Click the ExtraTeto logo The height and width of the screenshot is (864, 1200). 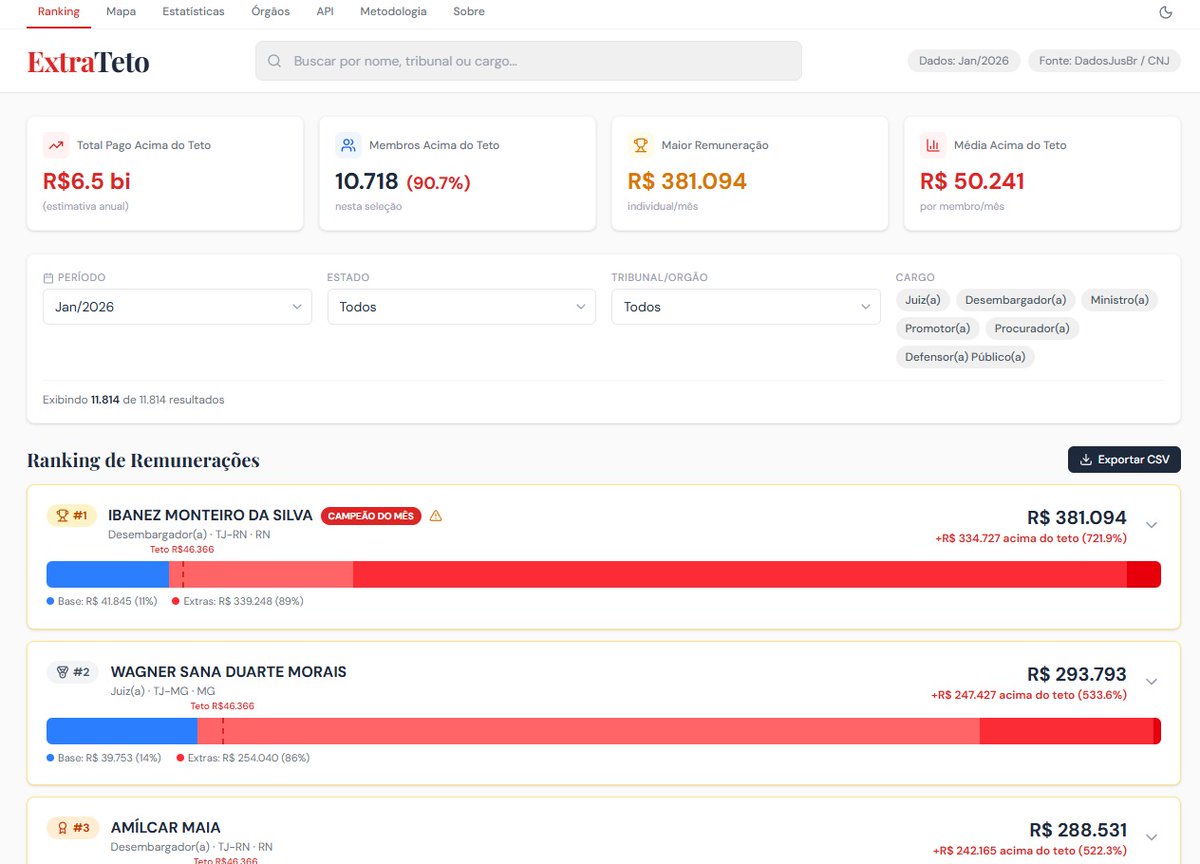(x=88, y=62)
